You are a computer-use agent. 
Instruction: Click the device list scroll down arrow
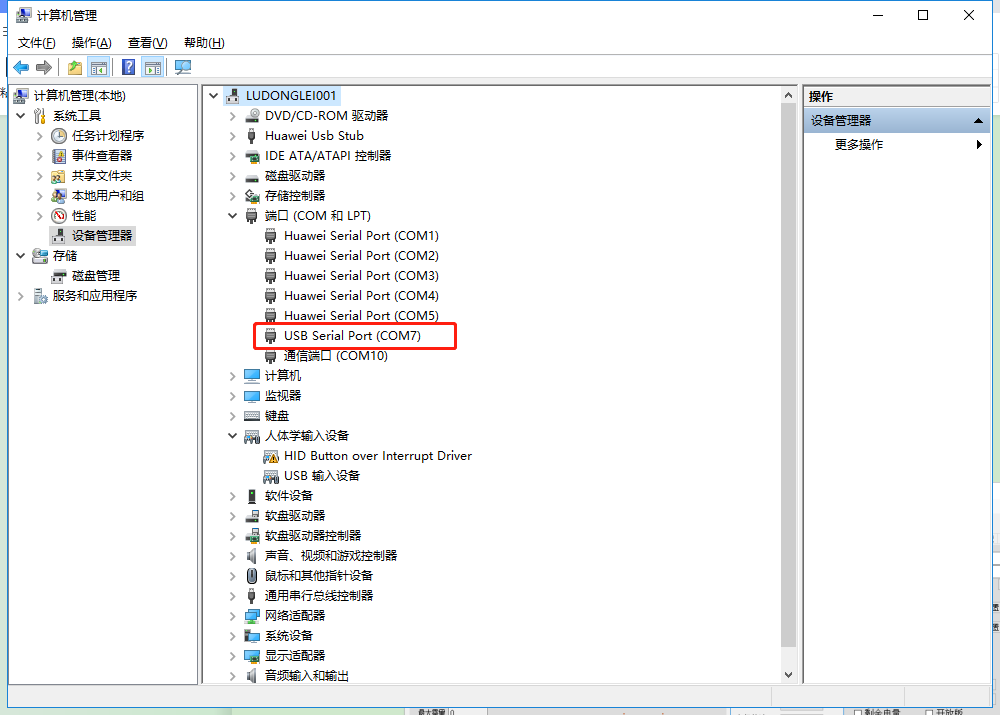pos(788,676)
